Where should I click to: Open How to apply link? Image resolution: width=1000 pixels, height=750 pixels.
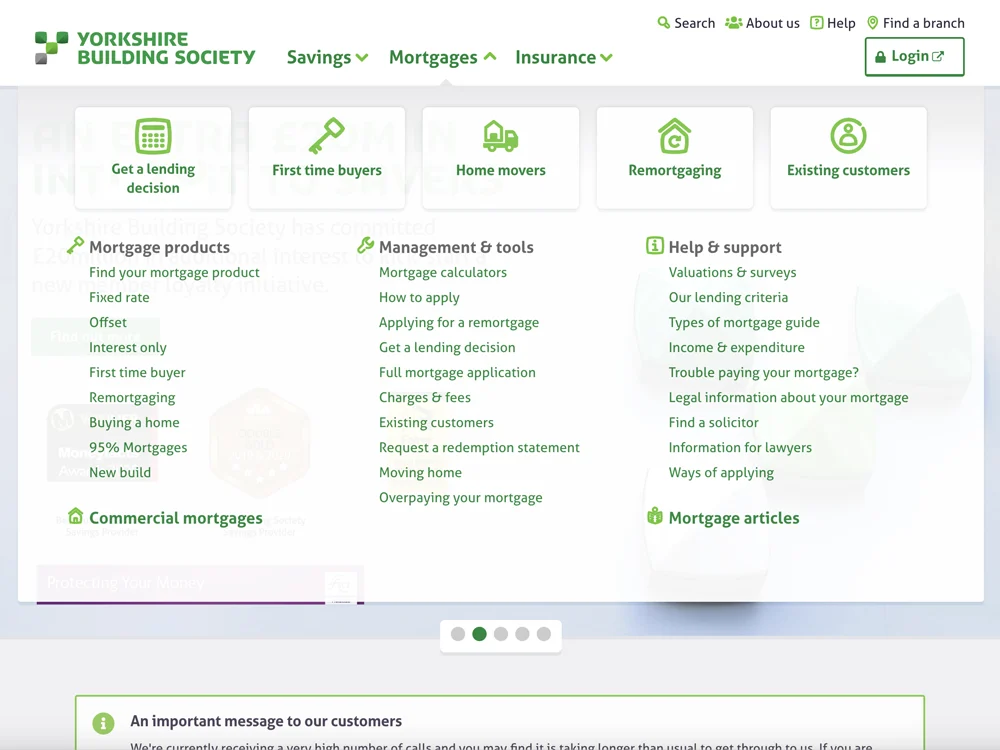(419, 297)
